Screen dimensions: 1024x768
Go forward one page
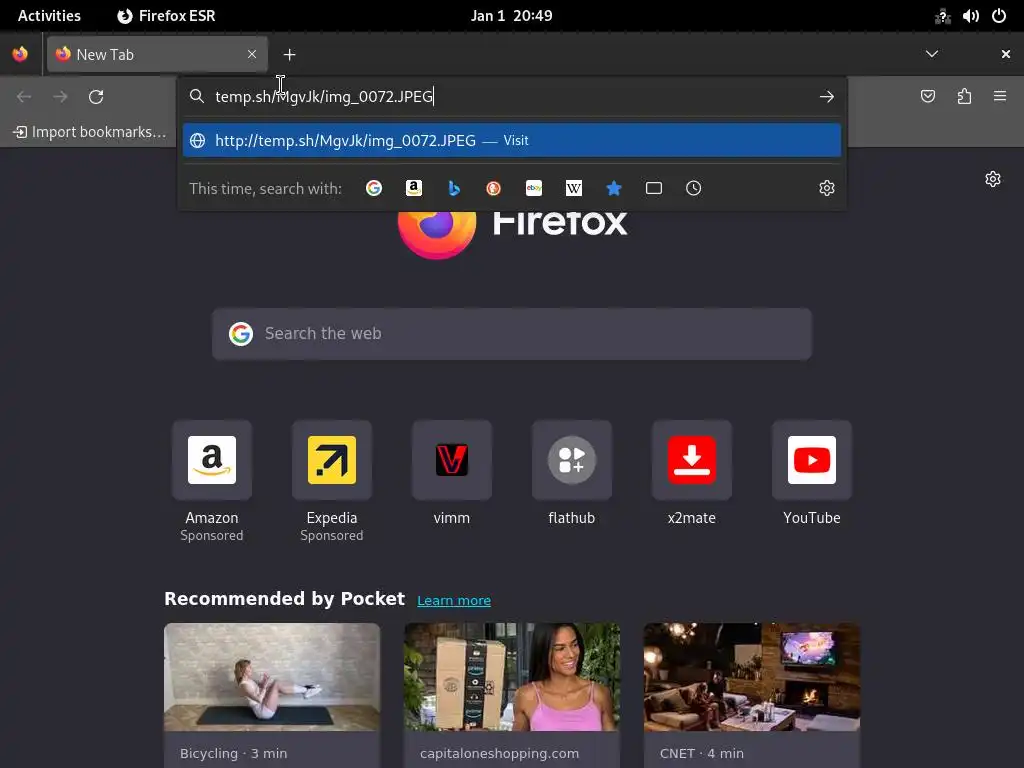[x=60, y=97]
